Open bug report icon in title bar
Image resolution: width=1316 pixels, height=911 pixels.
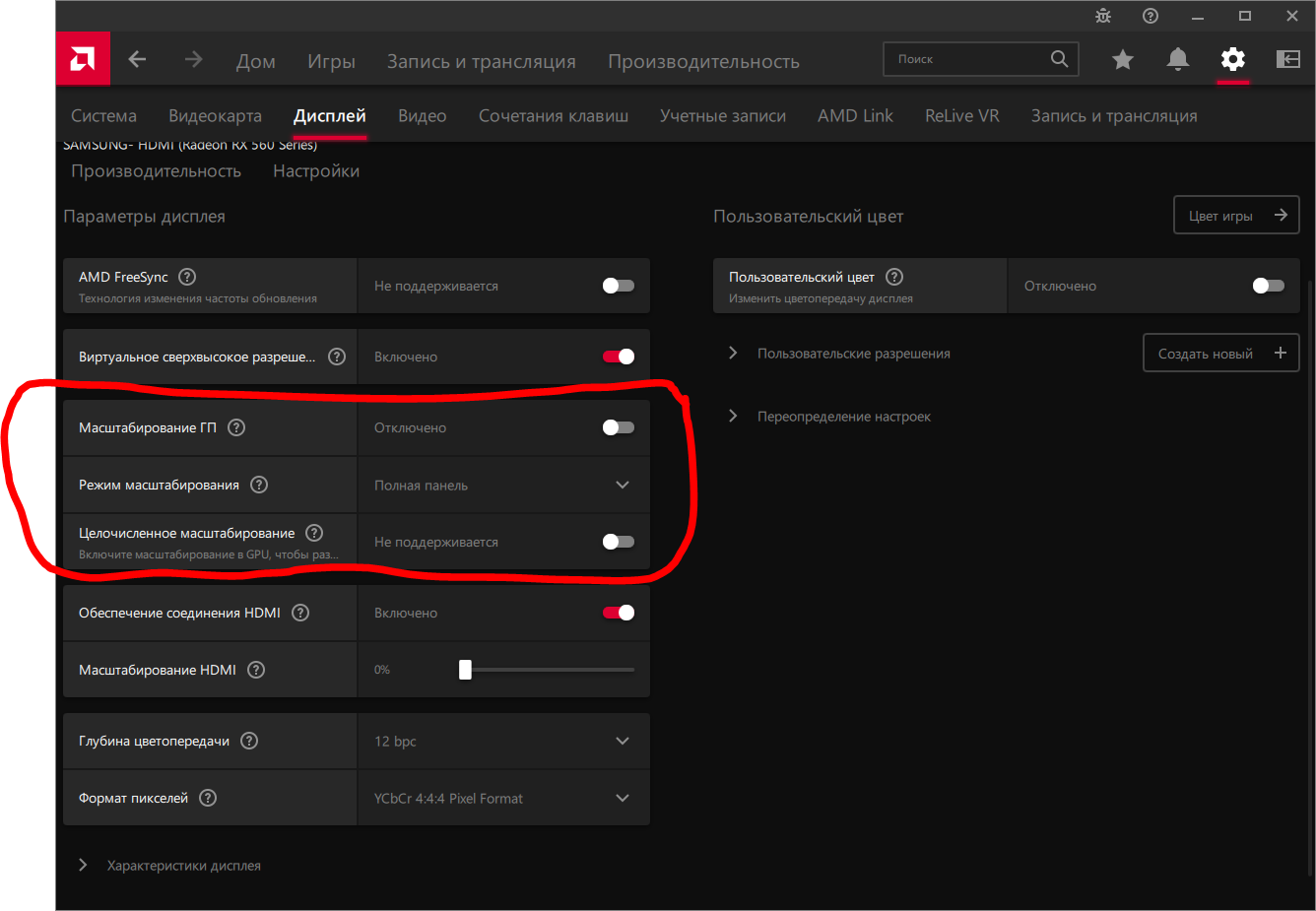[x=1103, y=16]
